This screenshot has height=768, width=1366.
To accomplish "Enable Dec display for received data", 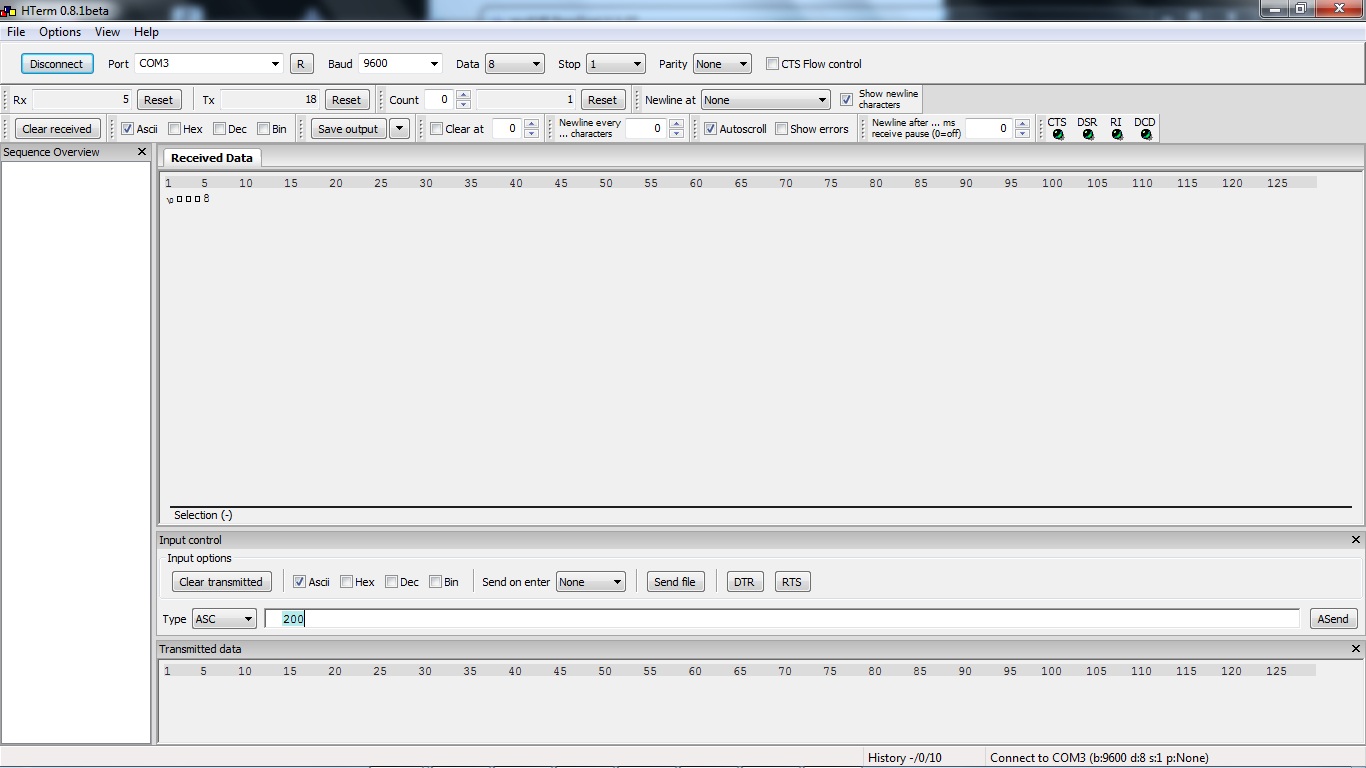I will tap(219, 129).
